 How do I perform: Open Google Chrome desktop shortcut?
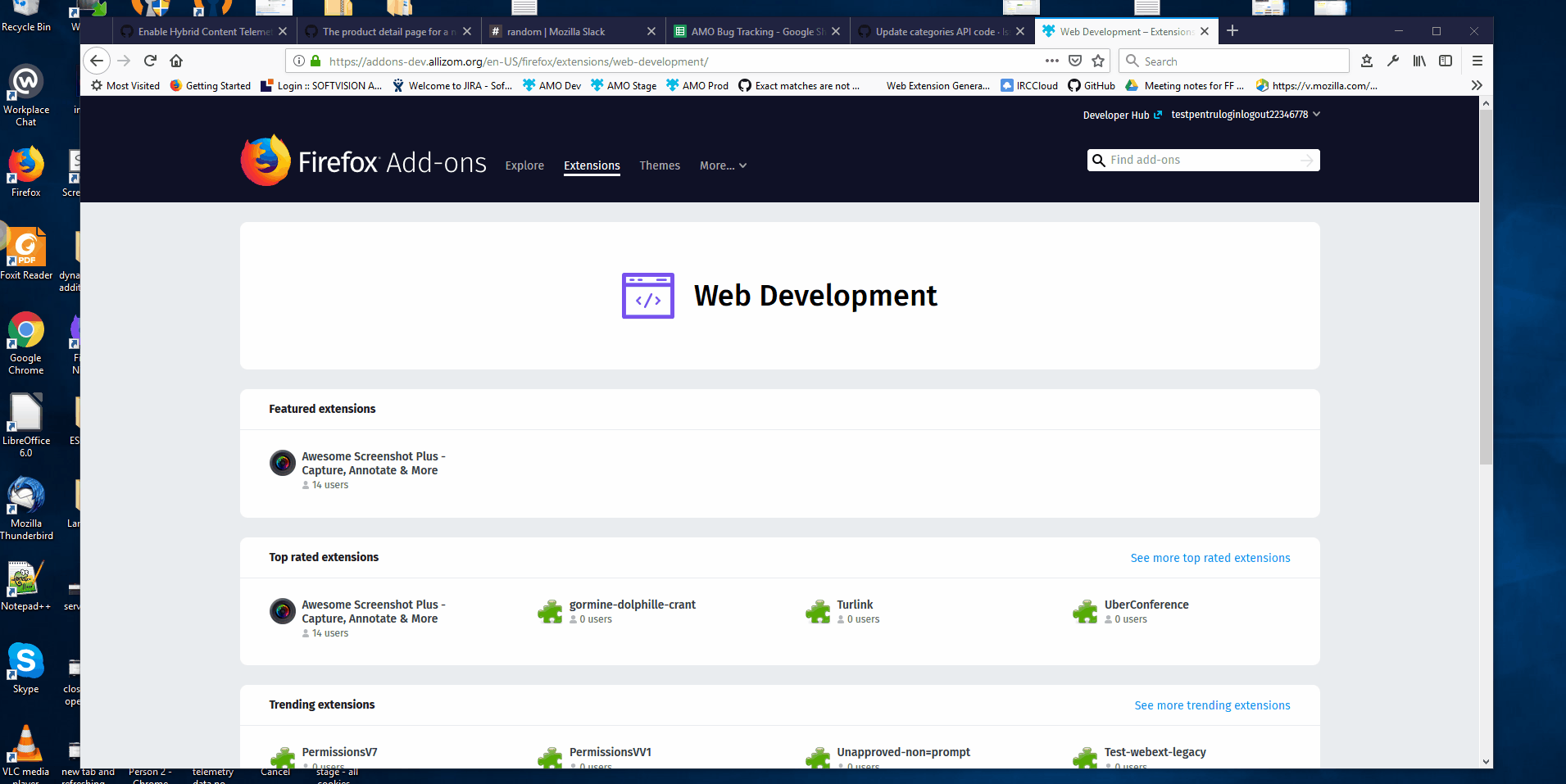point(26,344)
